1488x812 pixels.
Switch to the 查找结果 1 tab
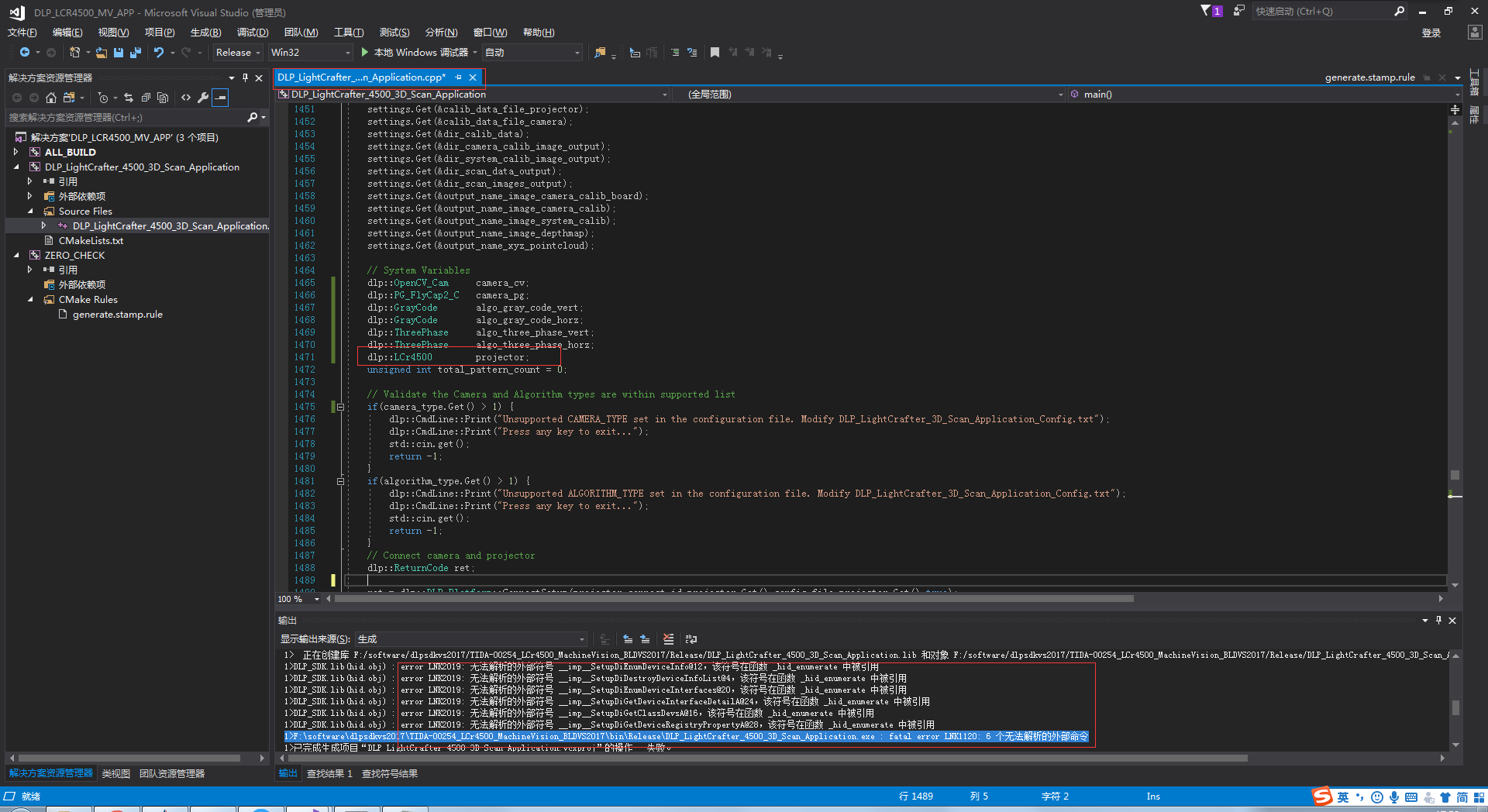pos(329,773)
